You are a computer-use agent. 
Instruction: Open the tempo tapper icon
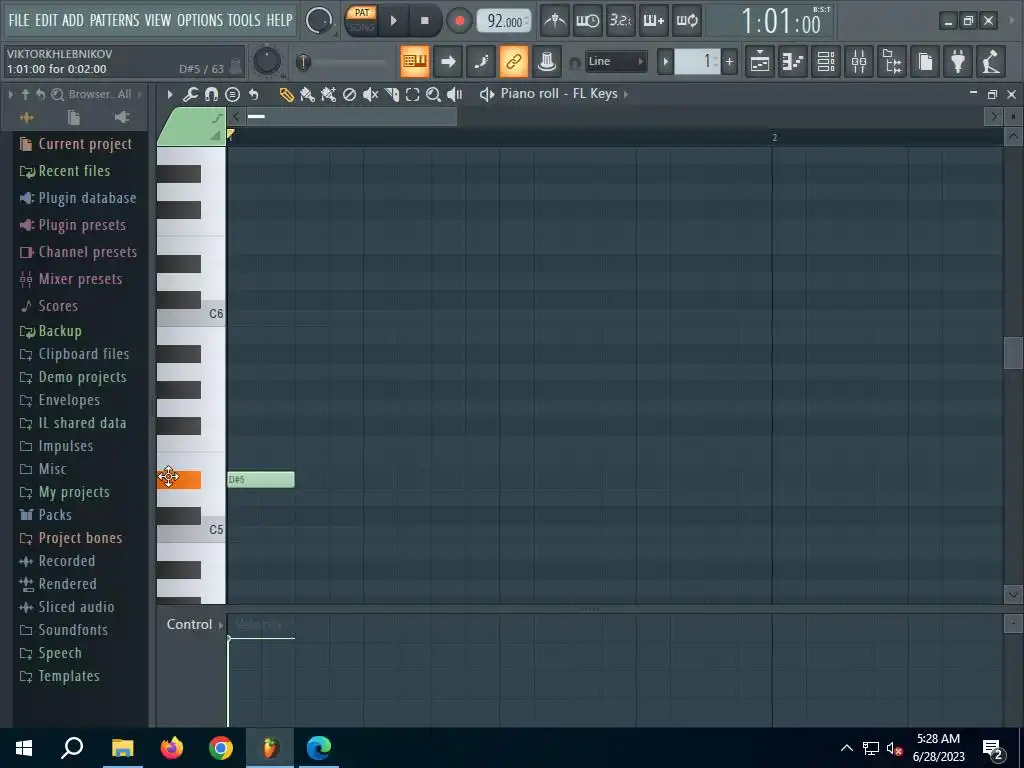991,61
